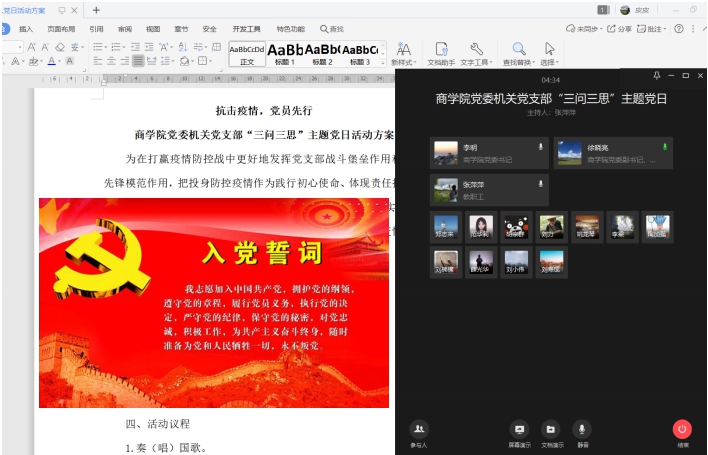Screen dimensions: 708x455
Task: Open 查找替换 find and replace
Action: 519,54
